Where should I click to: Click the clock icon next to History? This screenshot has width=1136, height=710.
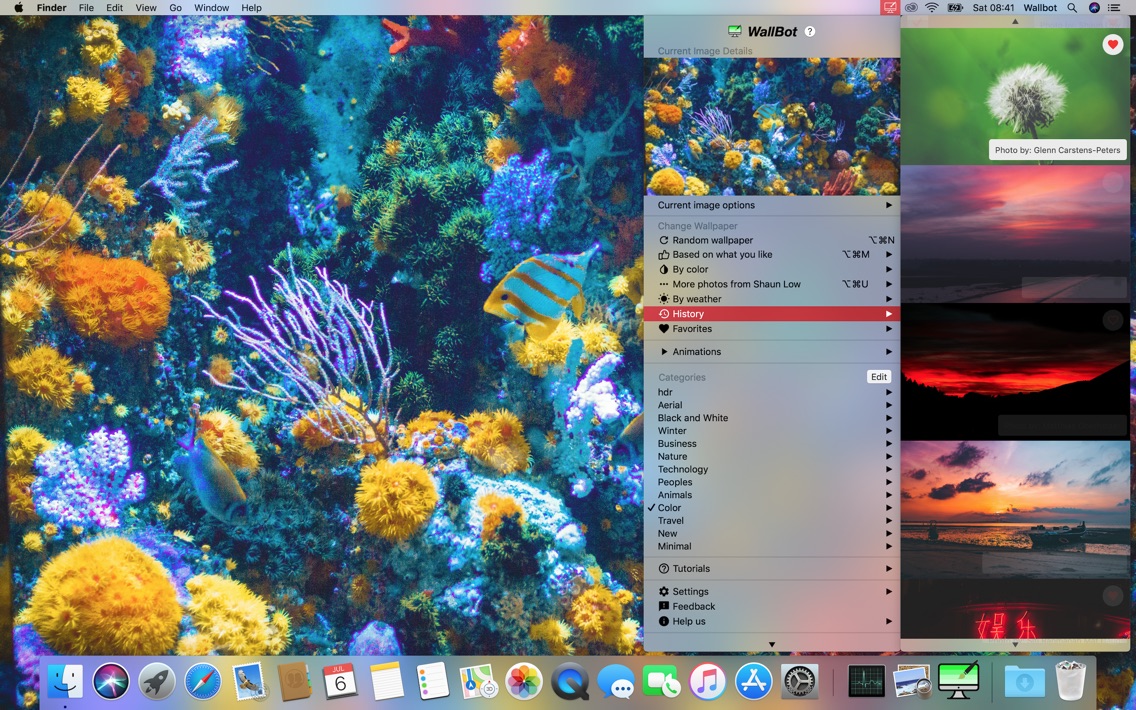[x=662, y=313]
